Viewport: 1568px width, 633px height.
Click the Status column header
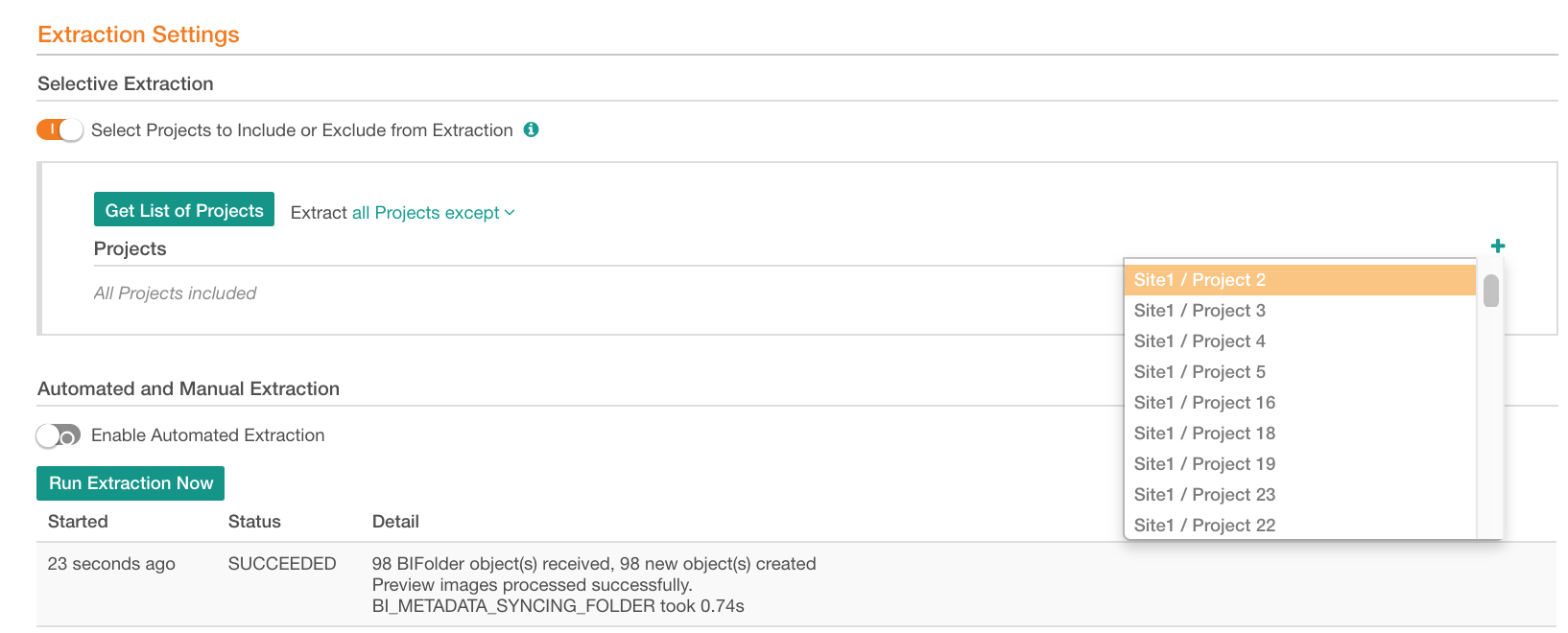point(254,522)
